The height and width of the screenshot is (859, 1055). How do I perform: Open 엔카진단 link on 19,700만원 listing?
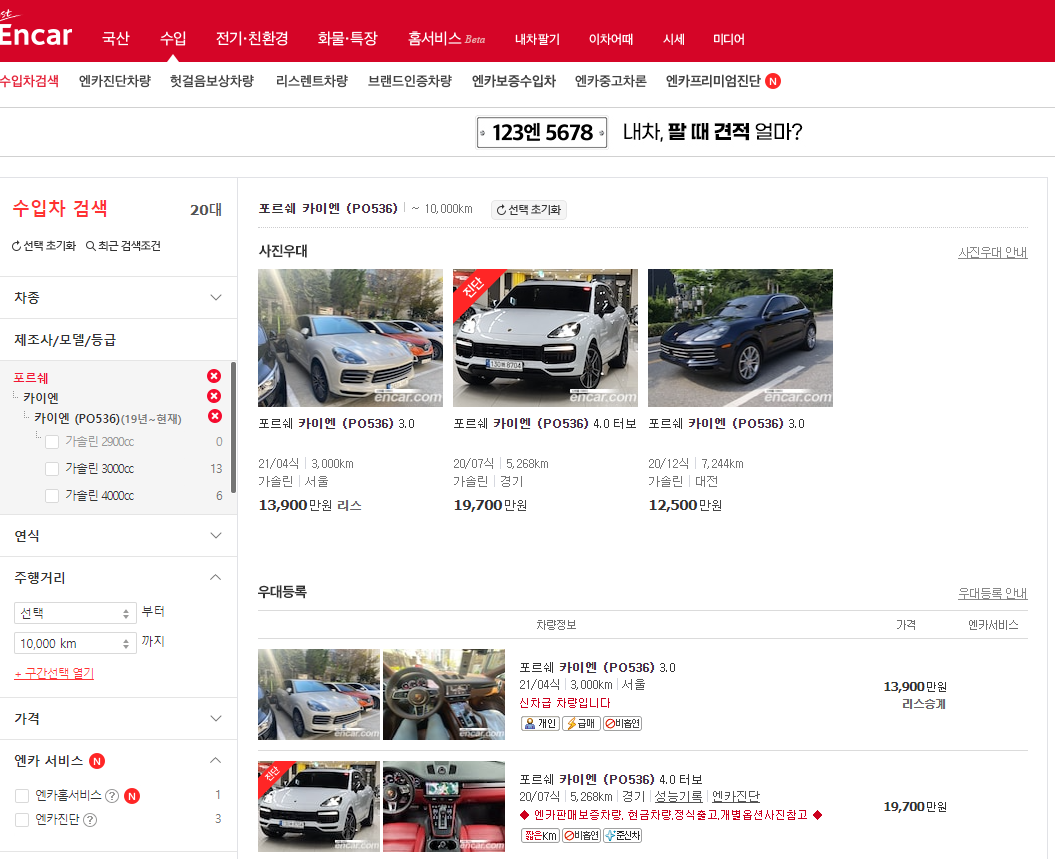(735, 796)
